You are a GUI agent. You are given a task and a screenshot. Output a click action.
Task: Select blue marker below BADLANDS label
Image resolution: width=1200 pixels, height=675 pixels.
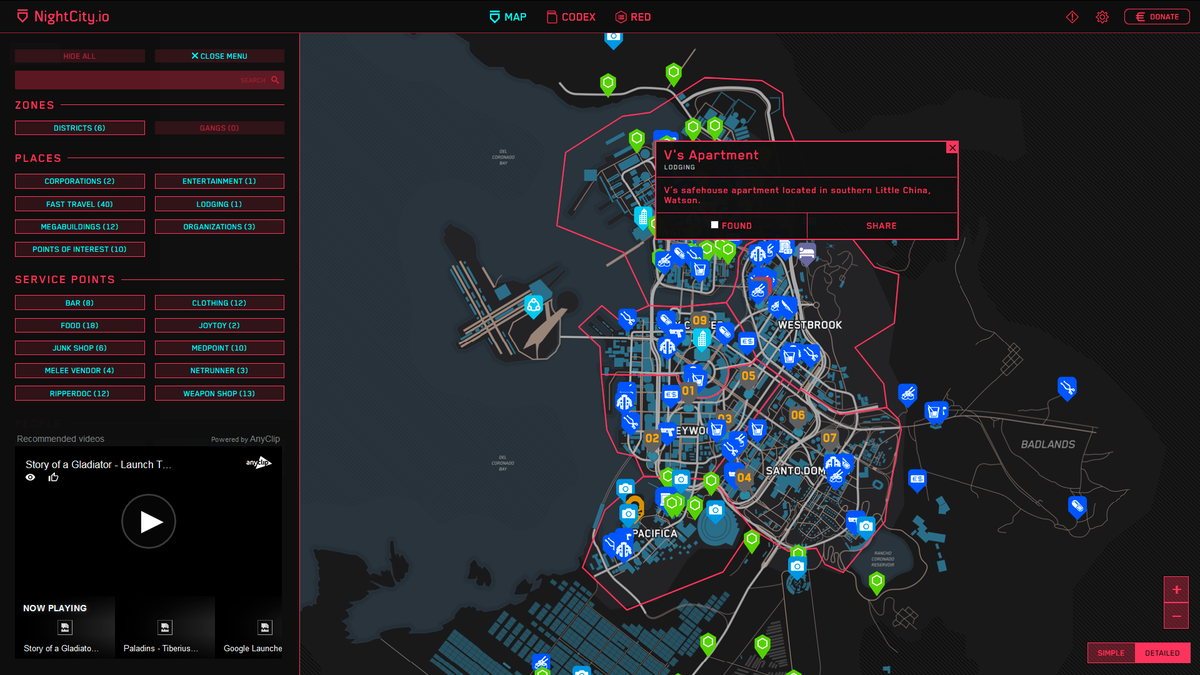pyautogui.click(x=1077, y=506)
